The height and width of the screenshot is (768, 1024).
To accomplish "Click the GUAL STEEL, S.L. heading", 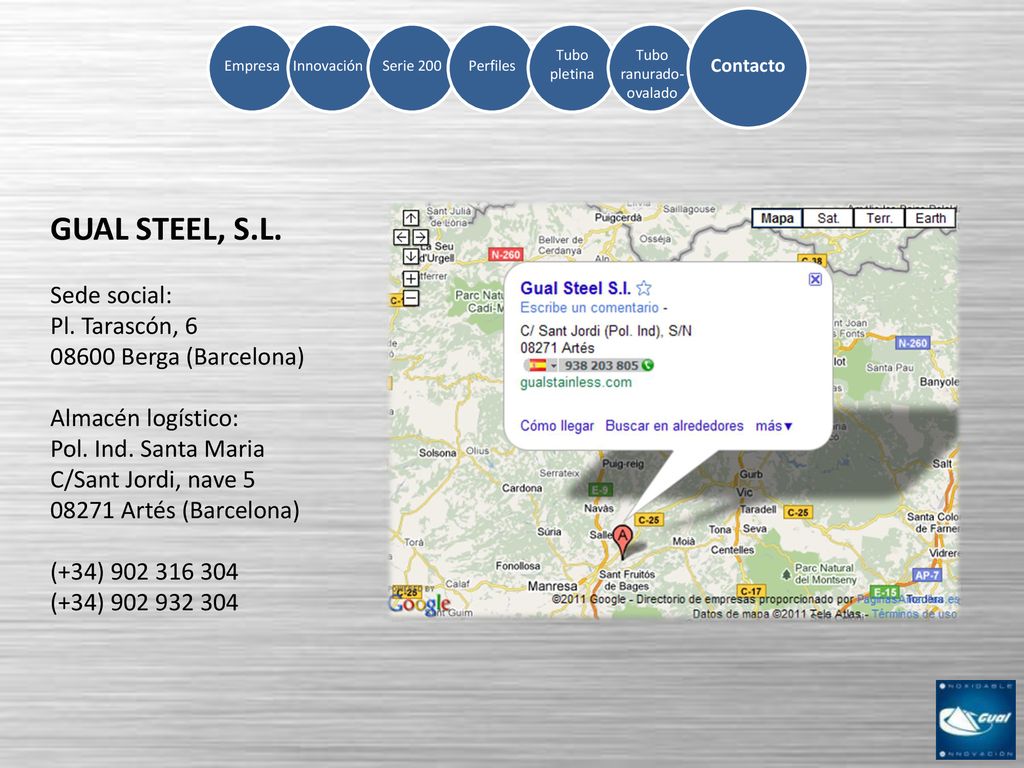I will click(166, 229).
